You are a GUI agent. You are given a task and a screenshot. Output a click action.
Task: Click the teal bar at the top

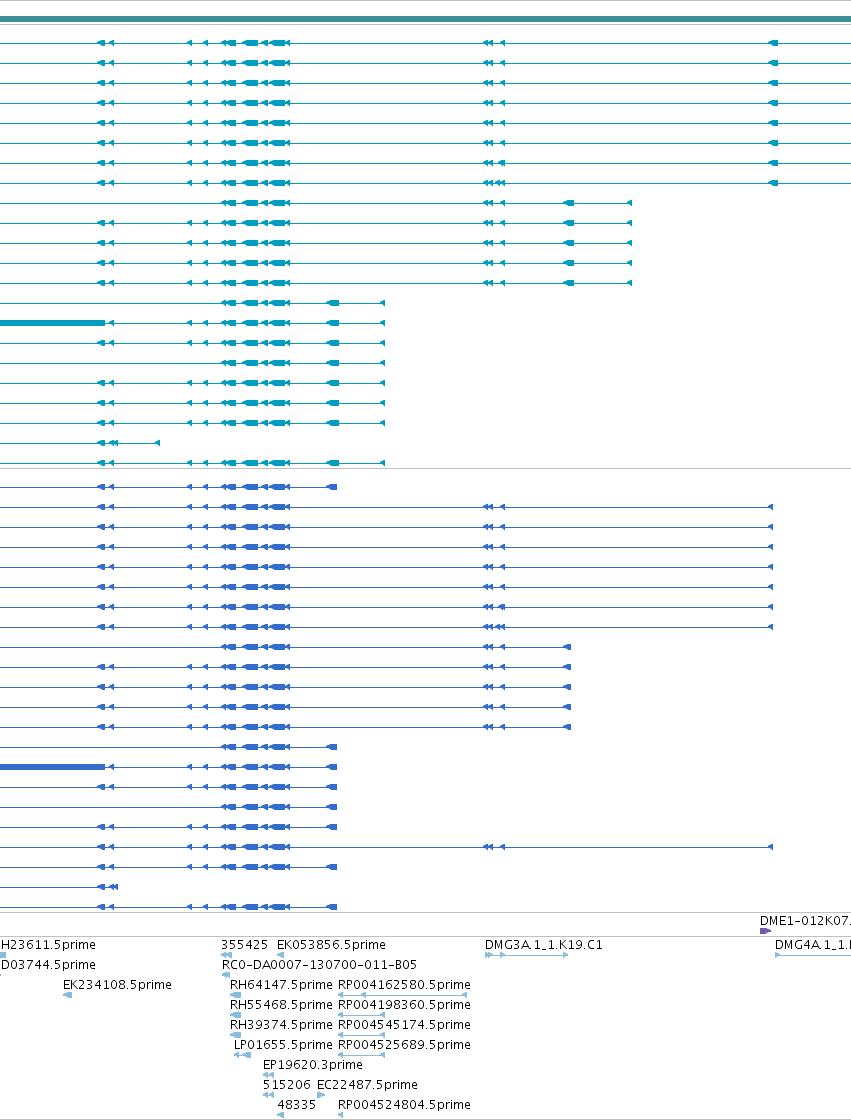425,19
